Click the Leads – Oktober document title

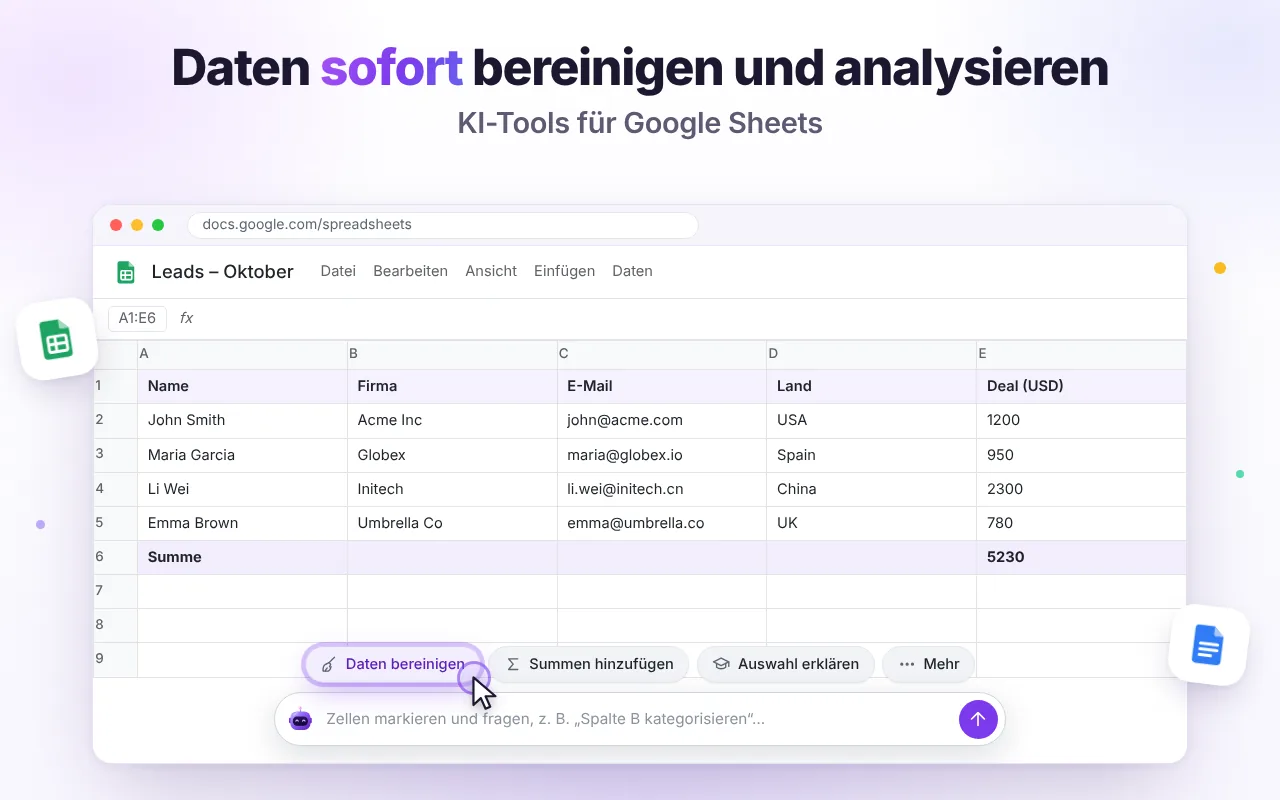point(222,271)
